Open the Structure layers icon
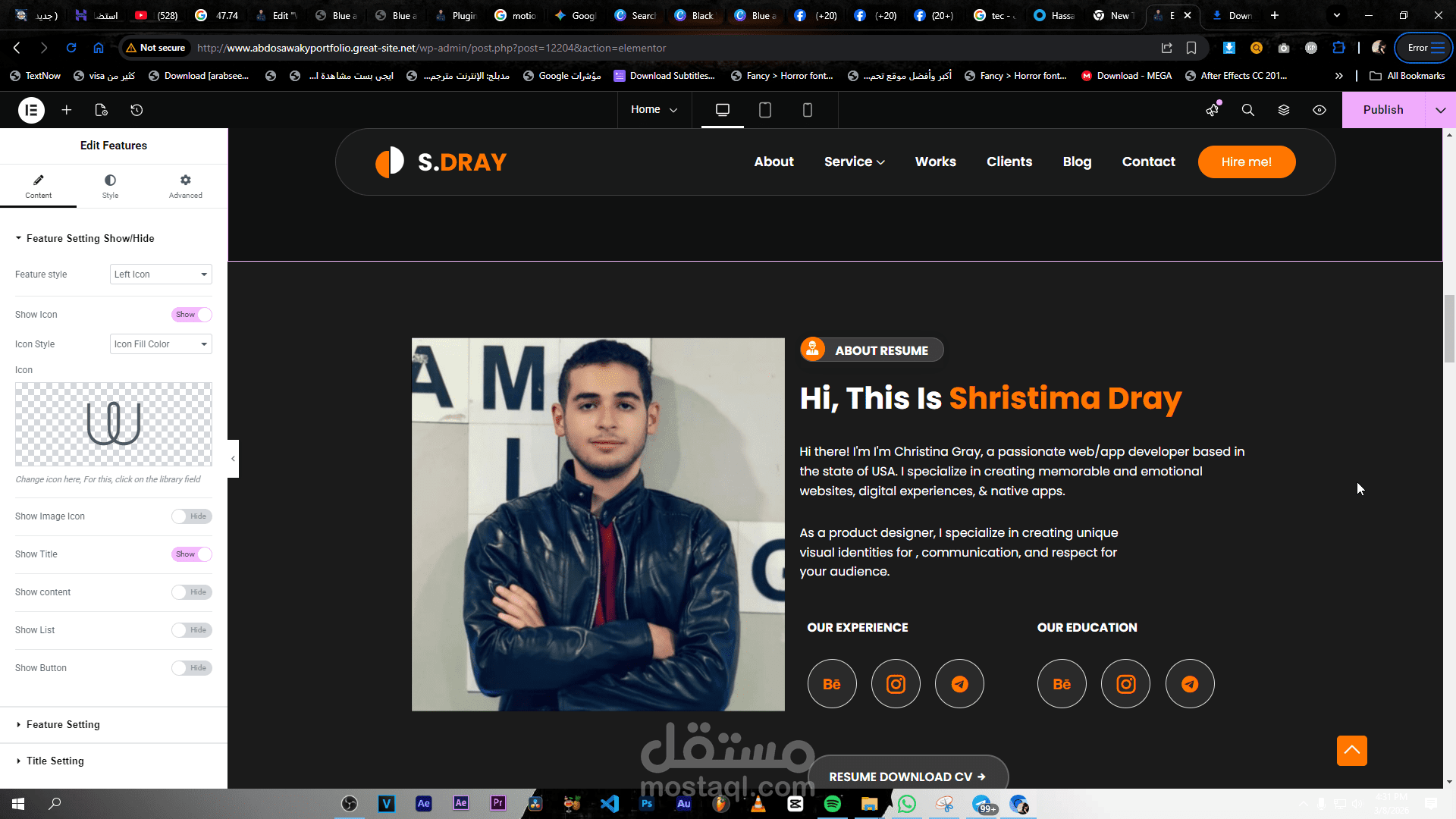The width and height of the screenshot is (1456, 819). (x=1284, y=110)
